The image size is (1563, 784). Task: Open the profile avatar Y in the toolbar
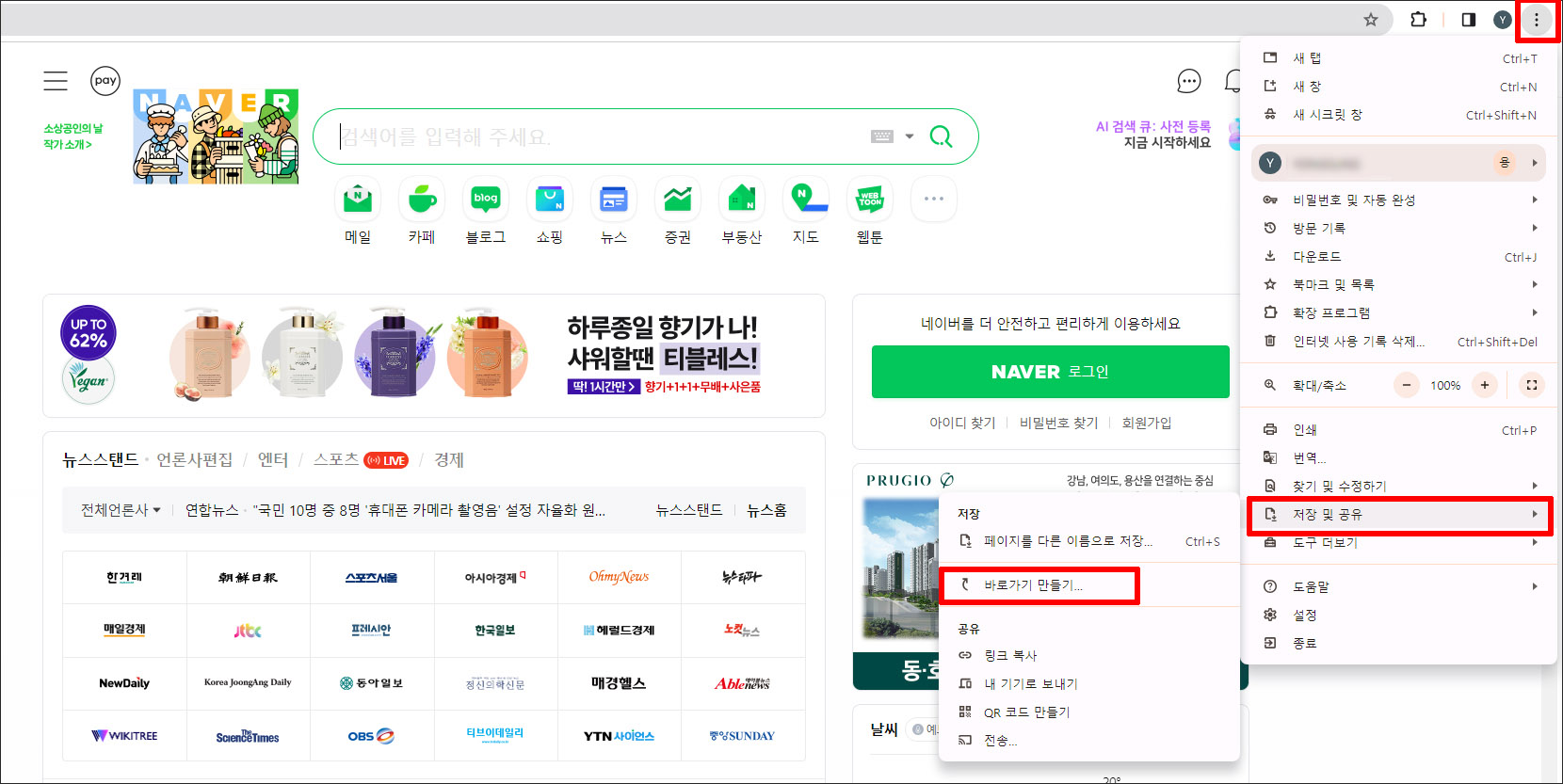click(1502, 20)
